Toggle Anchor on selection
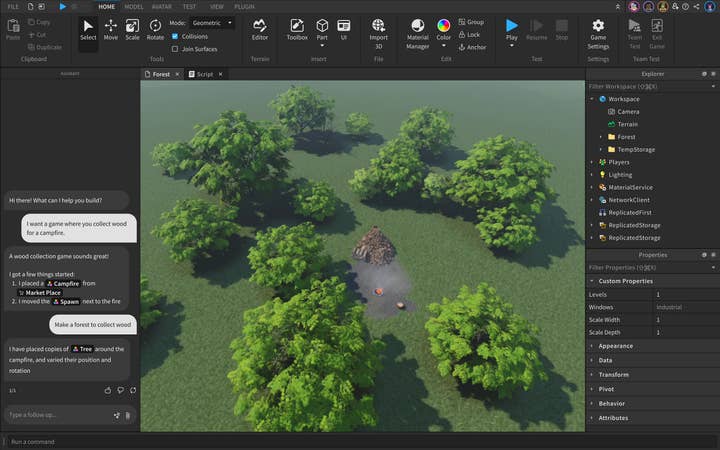Screen dimensions: 720x450 (472, 47)
